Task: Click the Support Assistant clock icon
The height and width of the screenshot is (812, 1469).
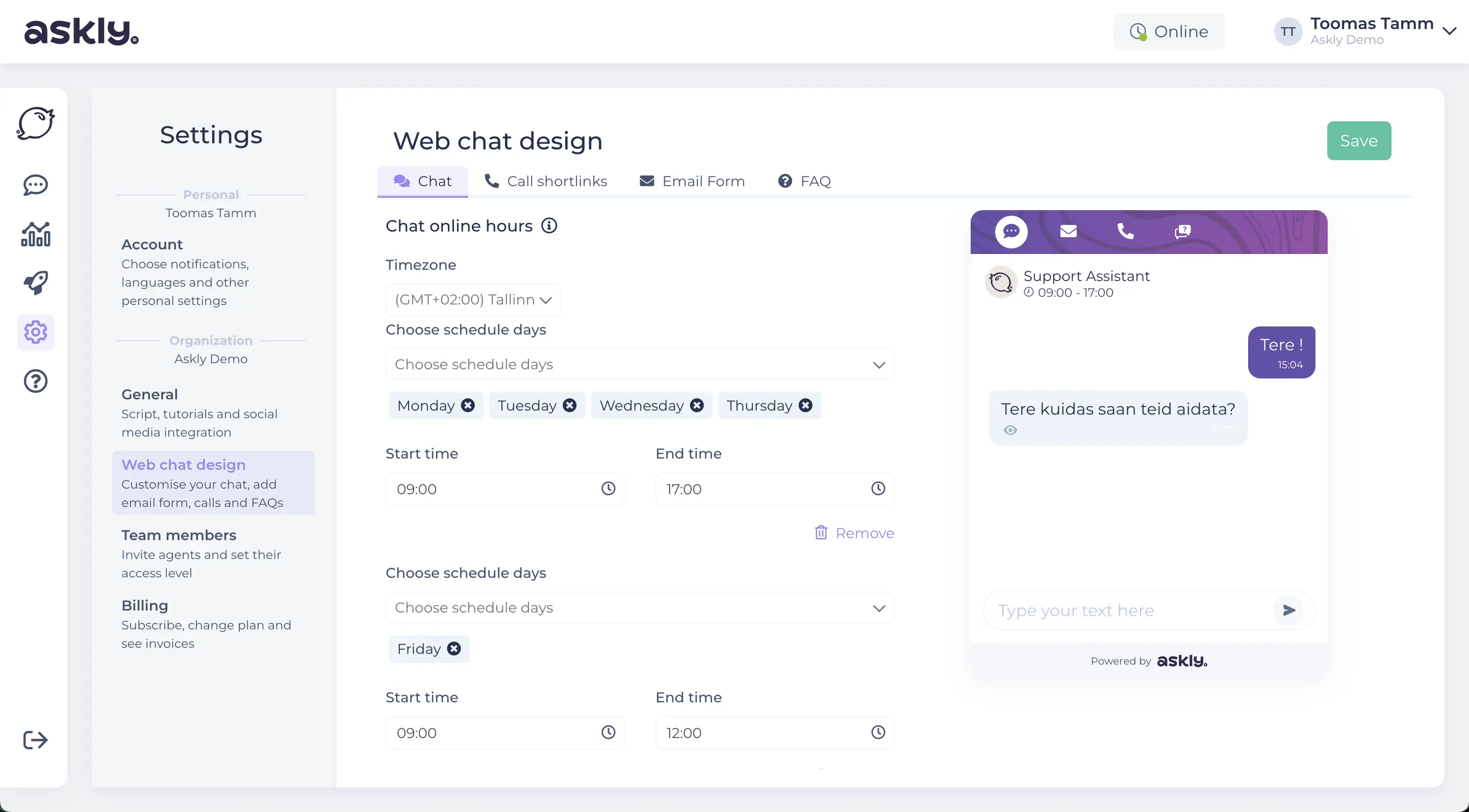Action: (1028, 292)
